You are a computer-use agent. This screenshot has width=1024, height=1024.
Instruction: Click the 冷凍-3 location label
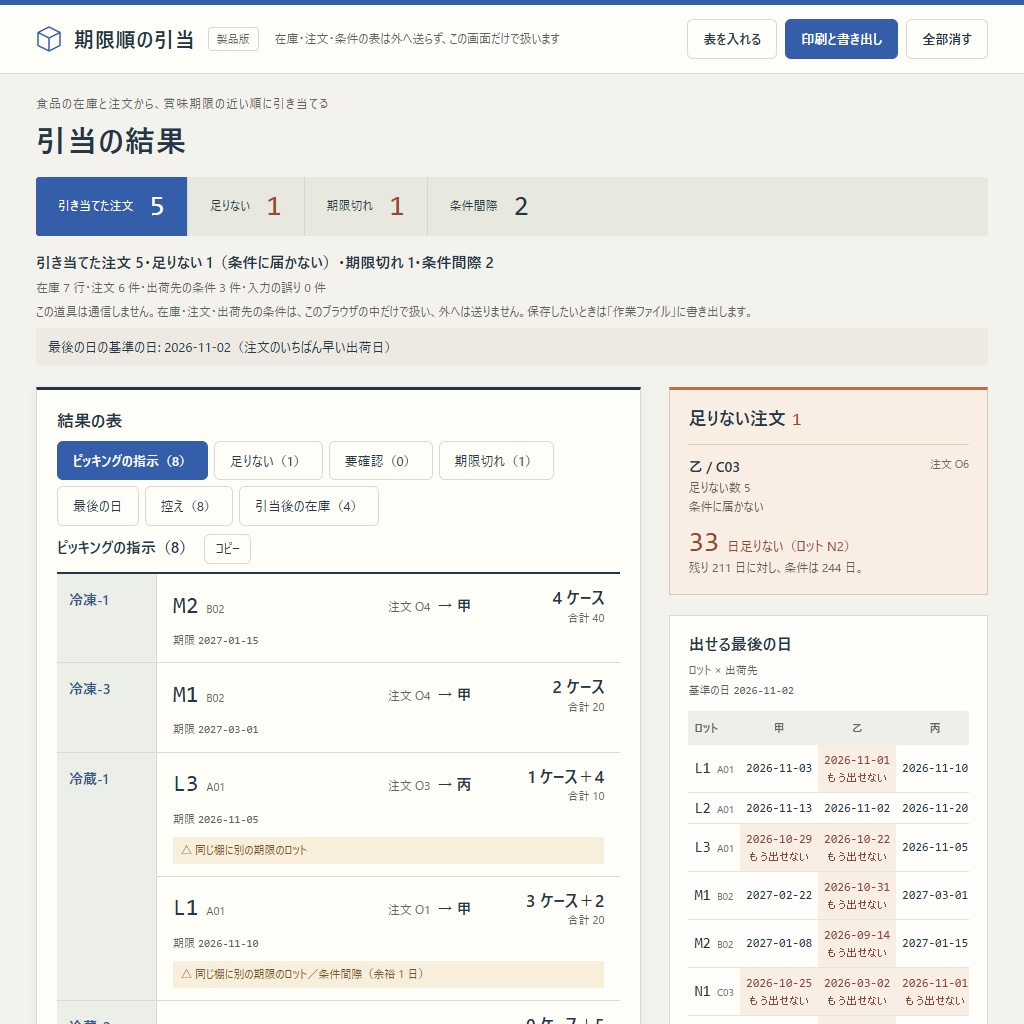(89, 689)
